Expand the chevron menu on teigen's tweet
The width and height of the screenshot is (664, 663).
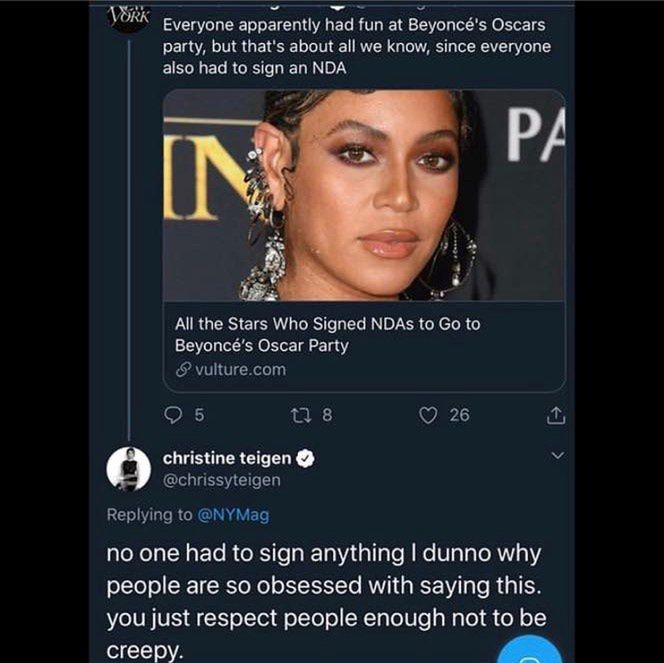[558, 456]
